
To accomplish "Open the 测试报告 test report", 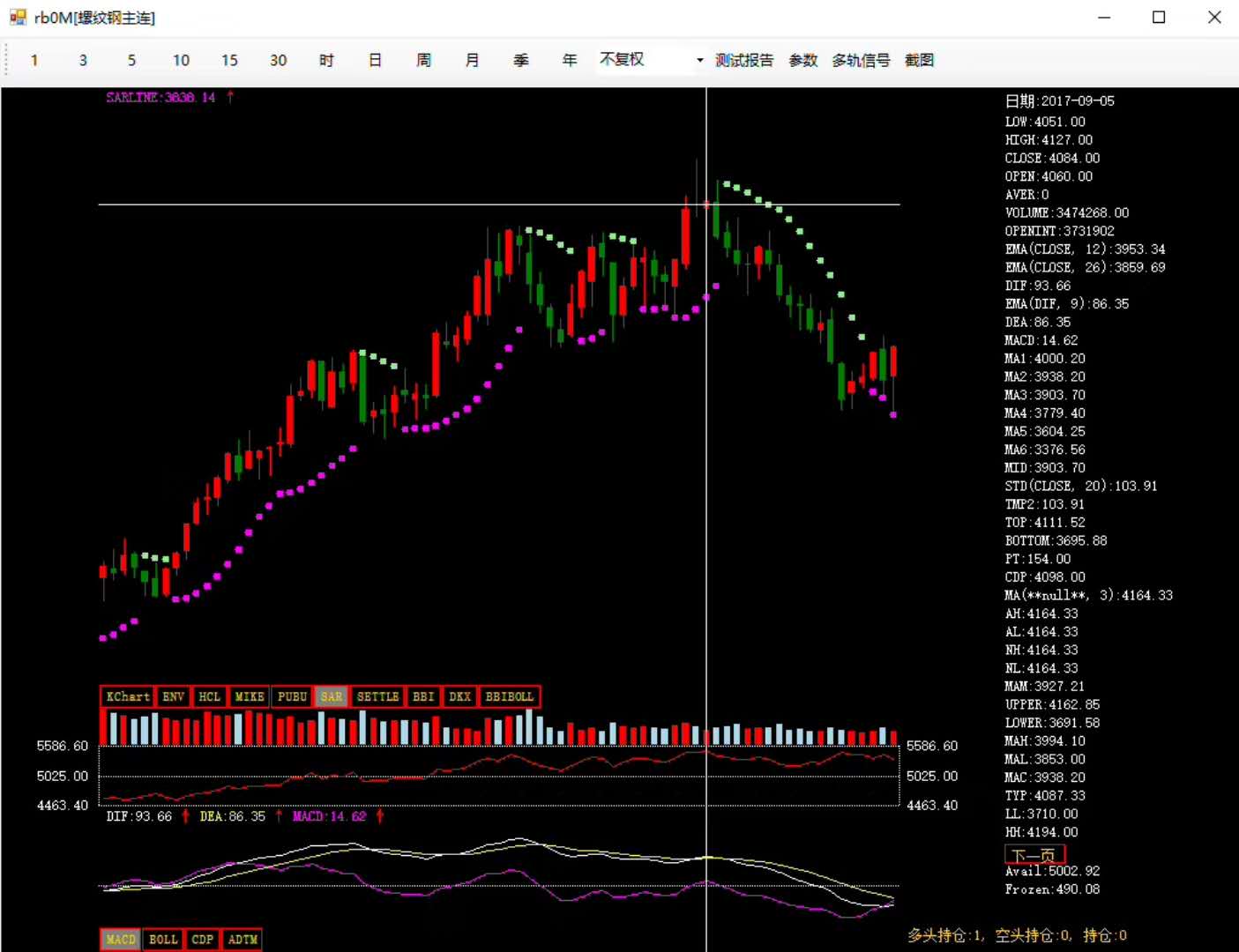I will tap(743, 60).
